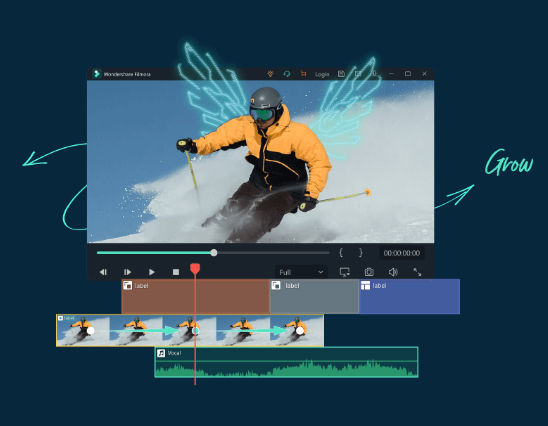Image resolution: width=548 pixels, height=426 pixels.
Task: Click the skier video in preview area
Action: coord(261,161)
